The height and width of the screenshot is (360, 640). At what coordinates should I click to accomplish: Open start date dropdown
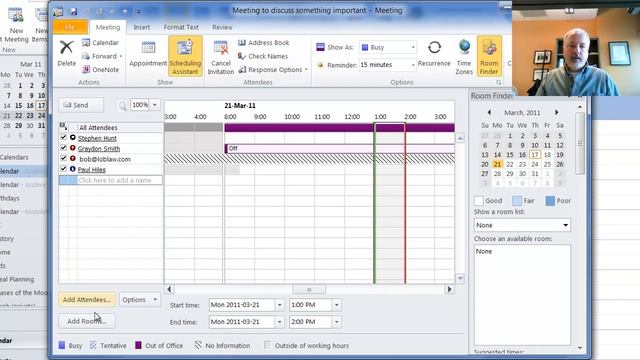coord(280,305)
